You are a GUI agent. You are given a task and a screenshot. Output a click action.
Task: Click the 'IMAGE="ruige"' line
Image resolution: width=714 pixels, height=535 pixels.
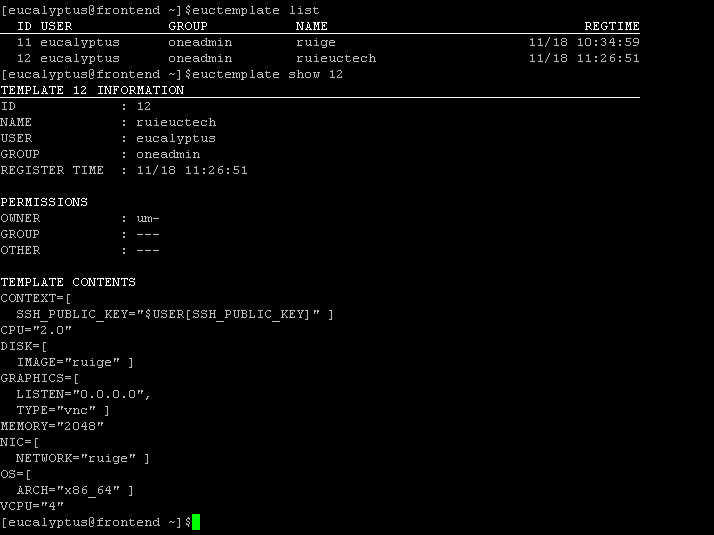(75, 362)
